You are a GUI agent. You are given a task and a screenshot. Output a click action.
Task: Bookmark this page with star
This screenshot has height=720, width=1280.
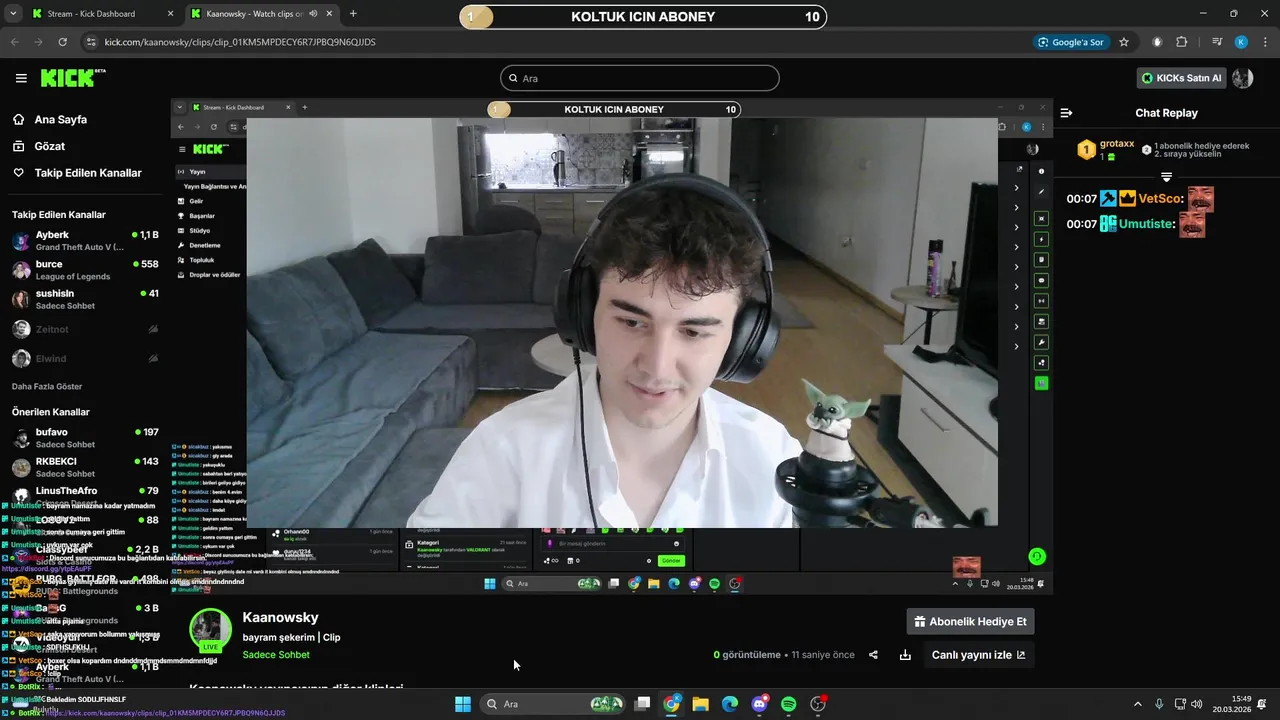pyautogui.click(x=1124, y=42)
